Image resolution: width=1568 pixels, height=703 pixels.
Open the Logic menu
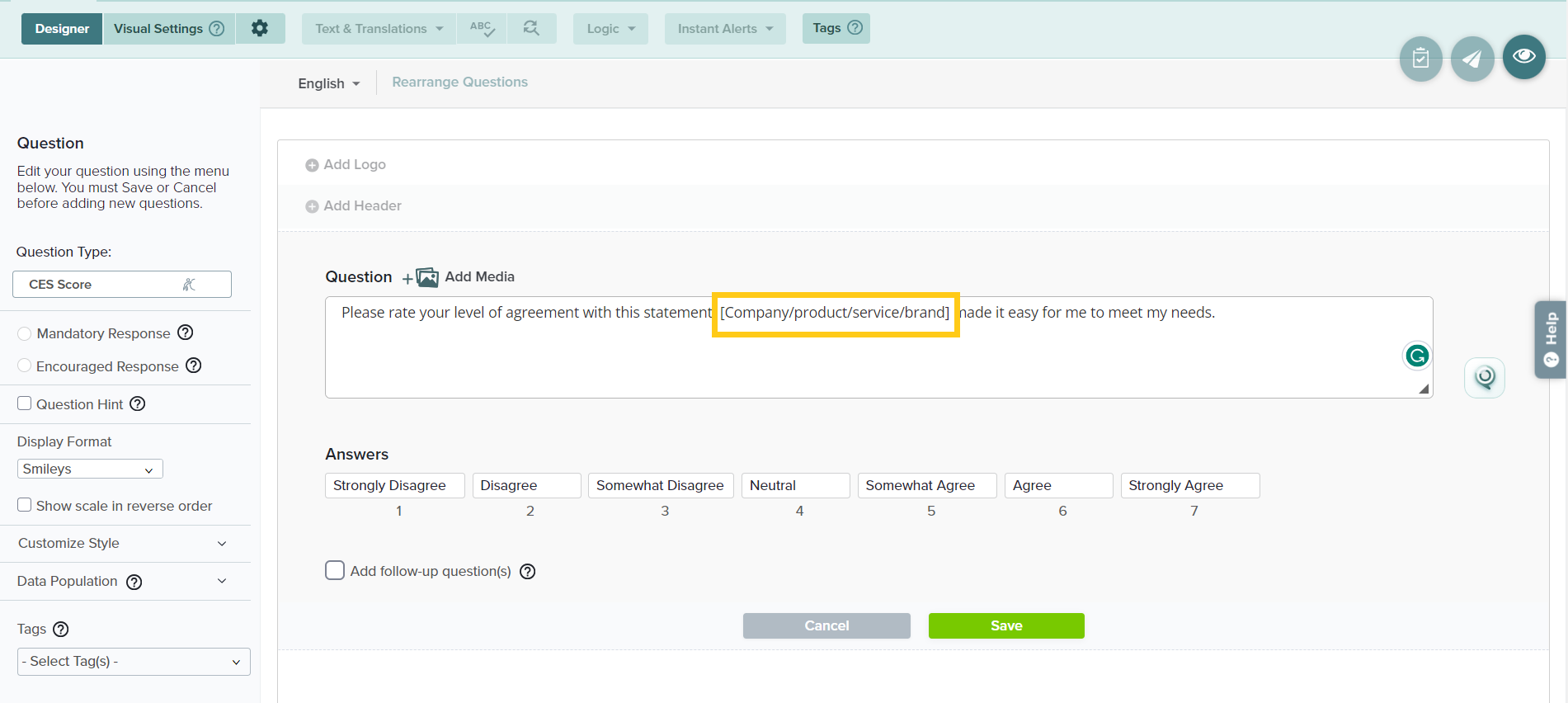[x=610, y=29]
